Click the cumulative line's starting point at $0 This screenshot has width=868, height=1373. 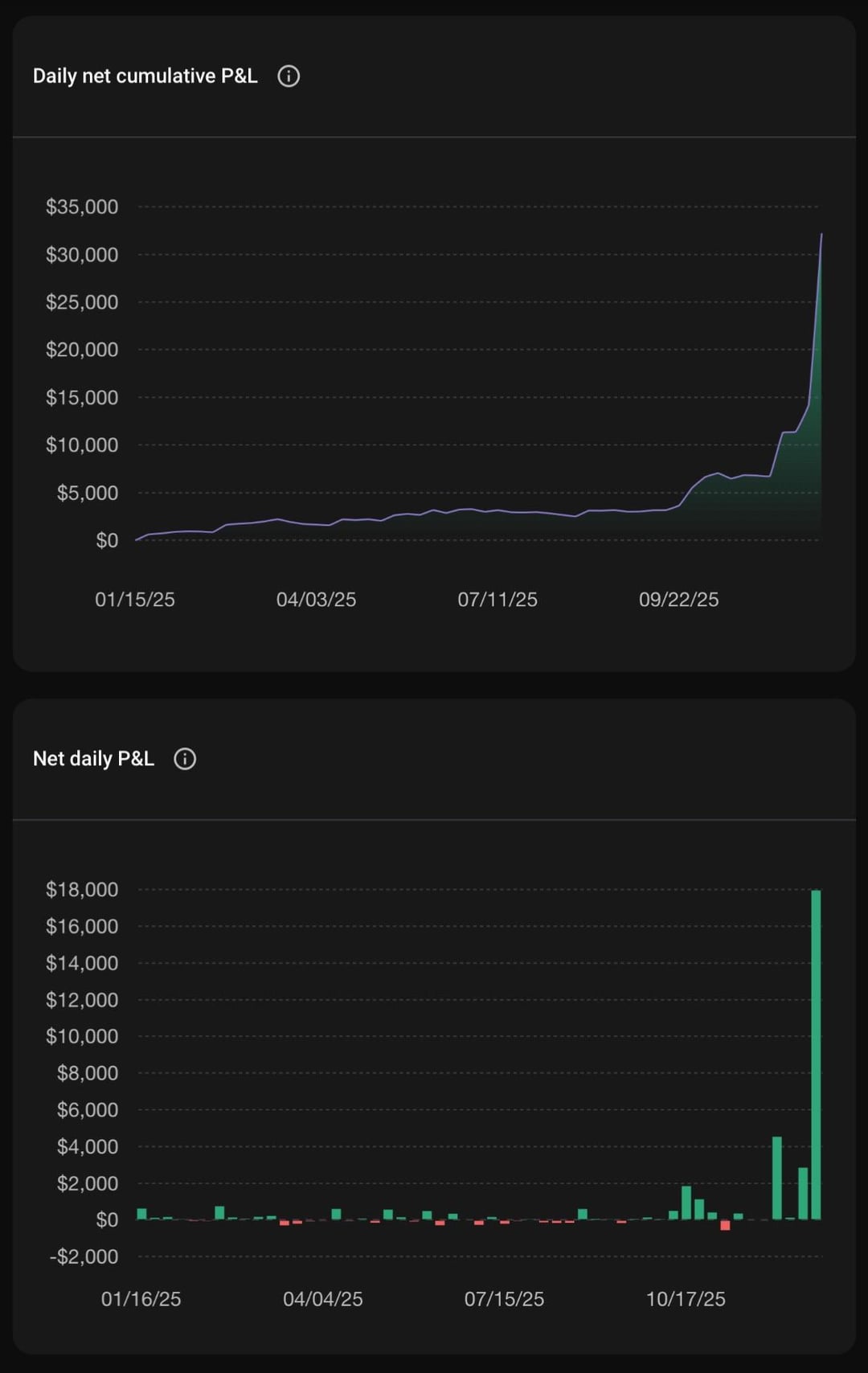[137, 539]
